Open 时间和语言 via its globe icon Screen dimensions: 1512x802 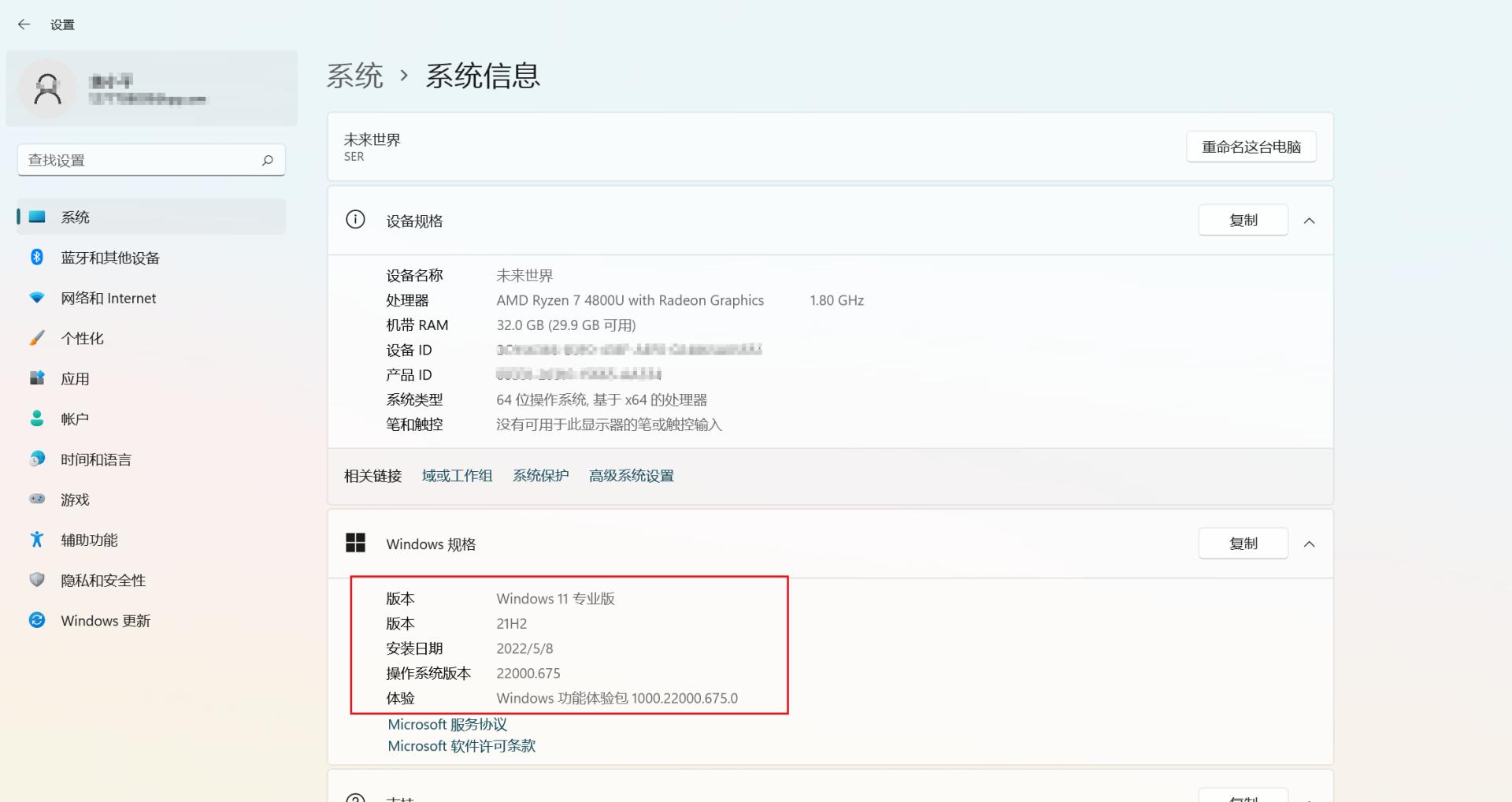coord(36,459)
